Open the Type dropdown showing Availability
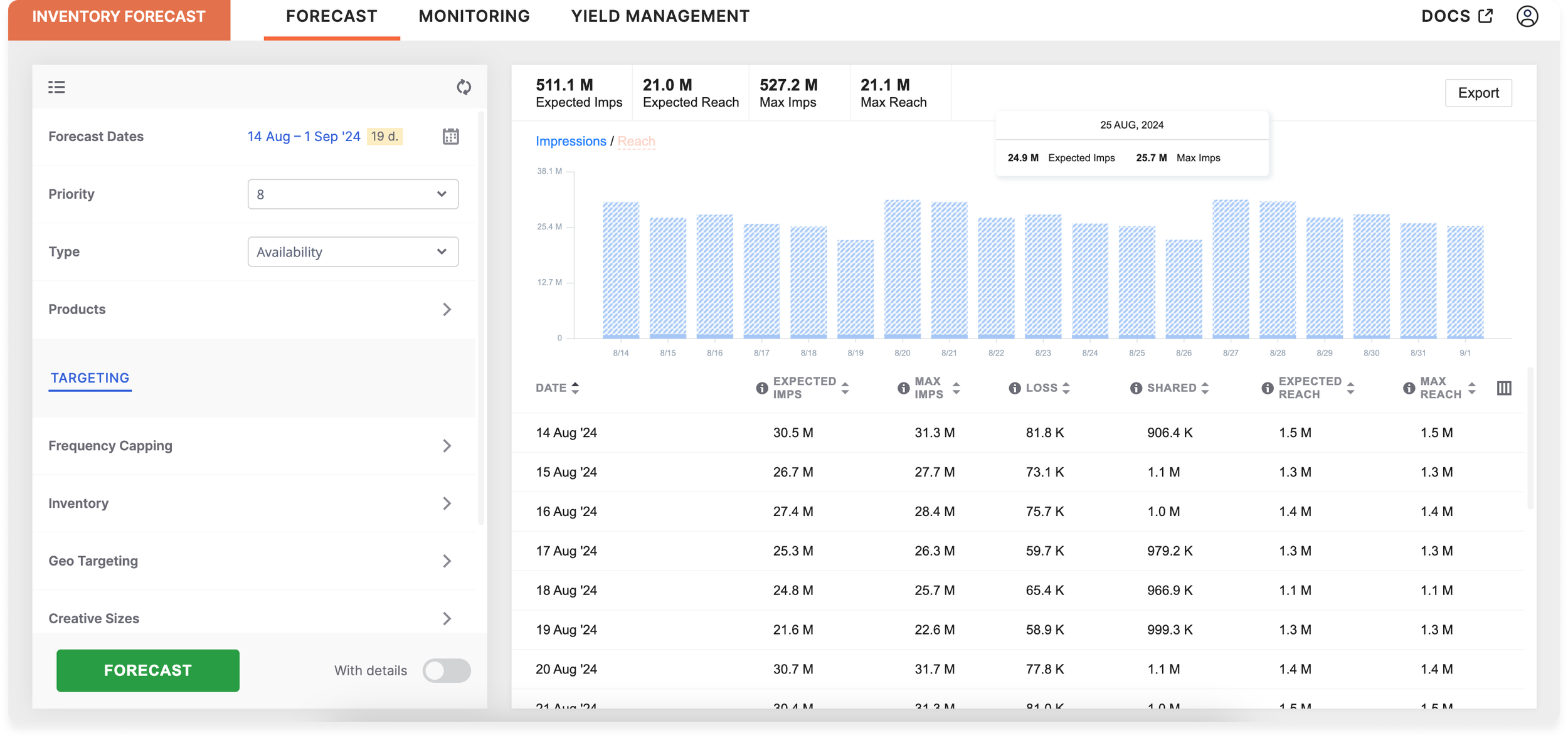 (x=352, y=252)
